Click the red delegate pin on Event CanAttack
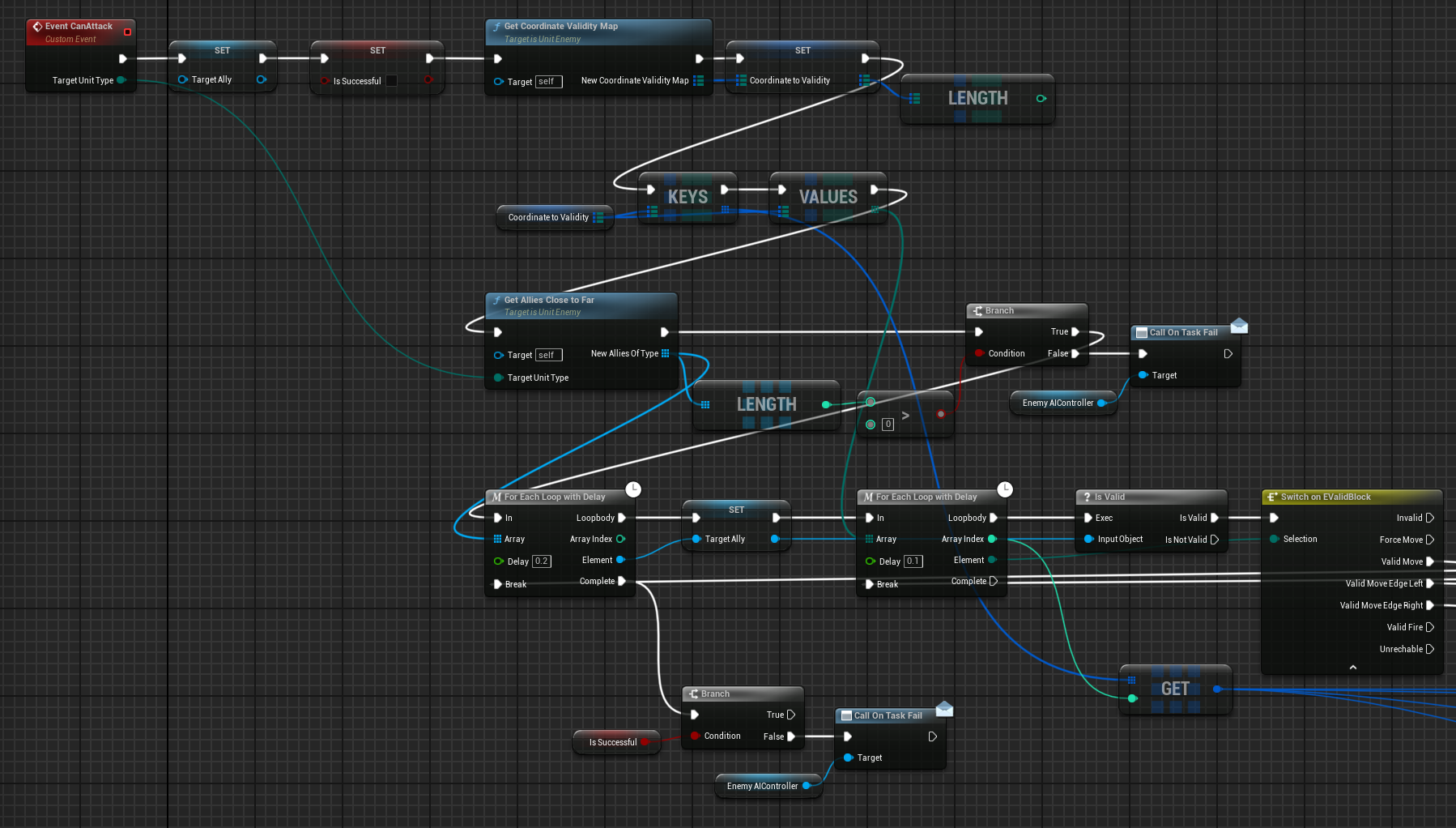 [127, 32]
